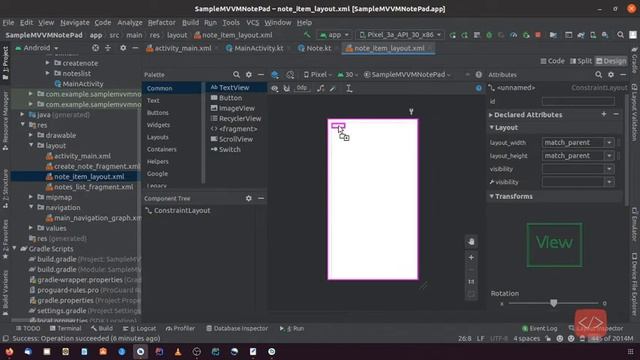Click the id input field
The width and height of the screenshot is (640, 360).
click(x=578, y=101)
